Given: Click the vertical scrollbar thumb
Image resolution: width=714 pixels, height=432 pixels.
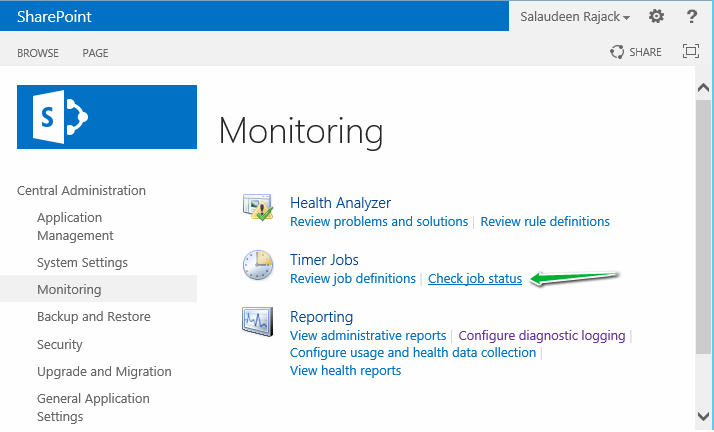Looking at the screenshot, I should [x=704, y=226].
